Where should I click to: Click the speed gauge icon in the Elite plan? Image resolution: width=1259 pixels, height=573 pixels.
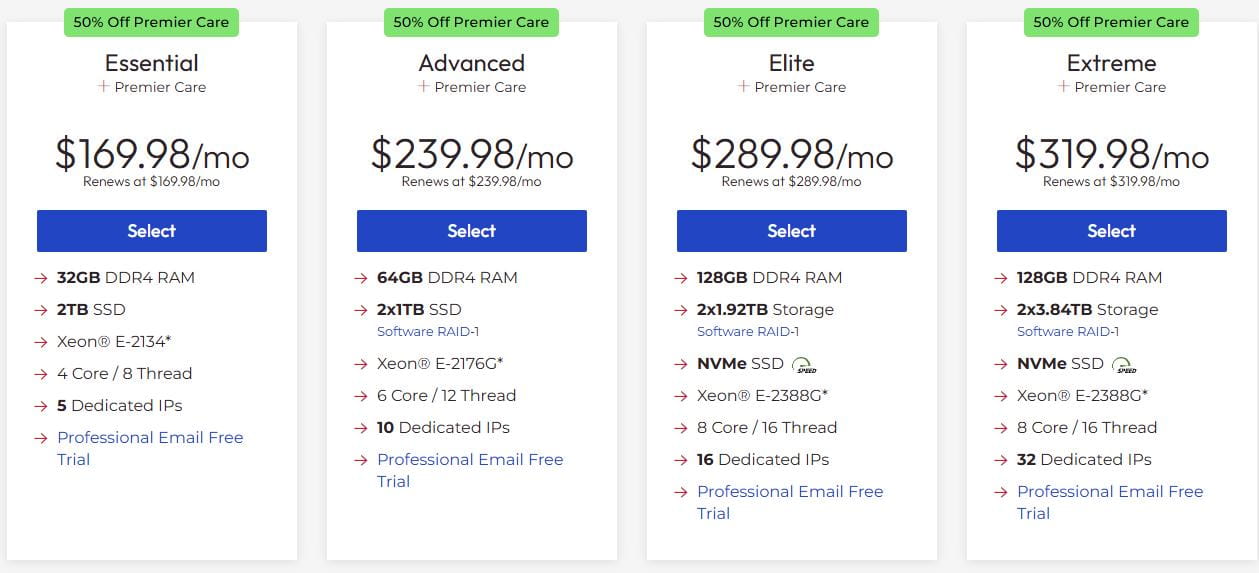(x=804, y=365)
